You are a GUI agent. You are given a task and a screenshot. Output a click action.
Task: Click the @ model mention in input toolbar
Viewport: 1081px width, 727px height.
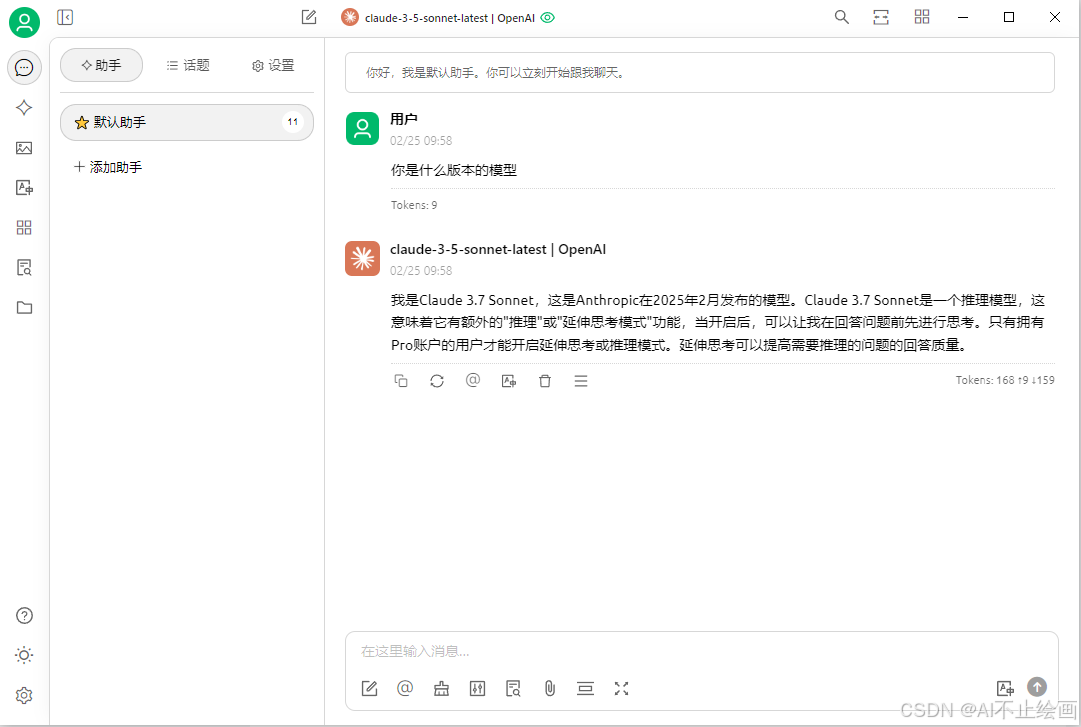[405, 688]
